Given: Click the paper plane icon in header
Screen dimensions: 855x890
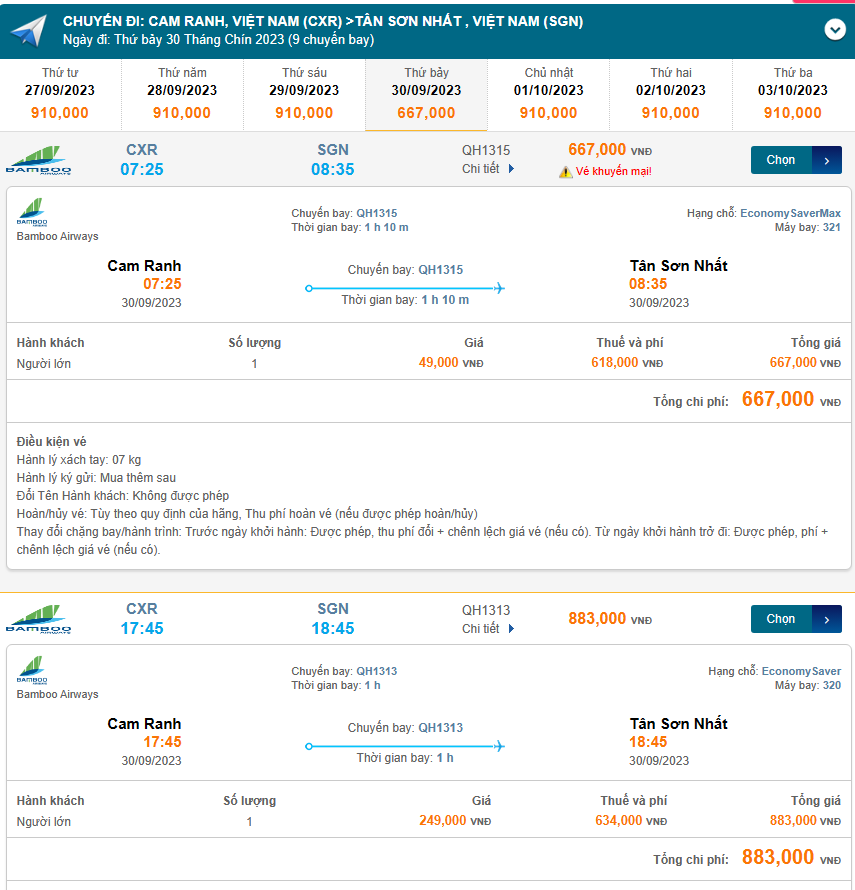Looking at the screenshot, I should pos(28,30).
